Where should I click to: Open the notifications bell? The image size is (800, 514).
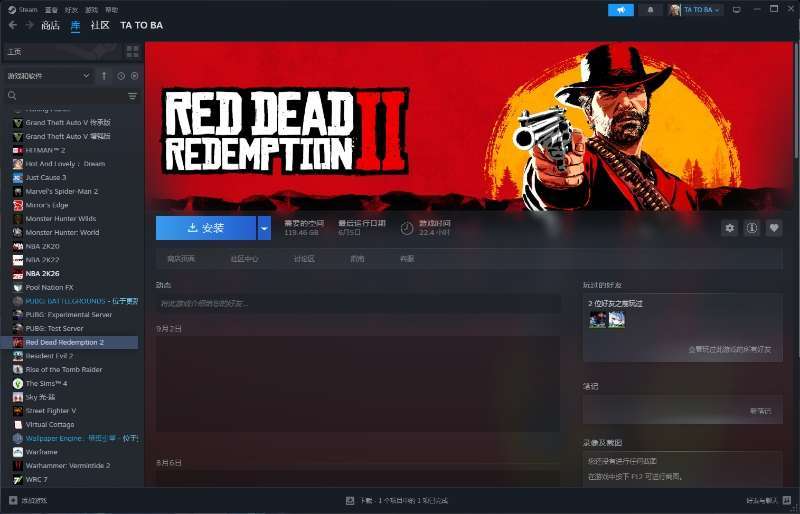[651, 10]
